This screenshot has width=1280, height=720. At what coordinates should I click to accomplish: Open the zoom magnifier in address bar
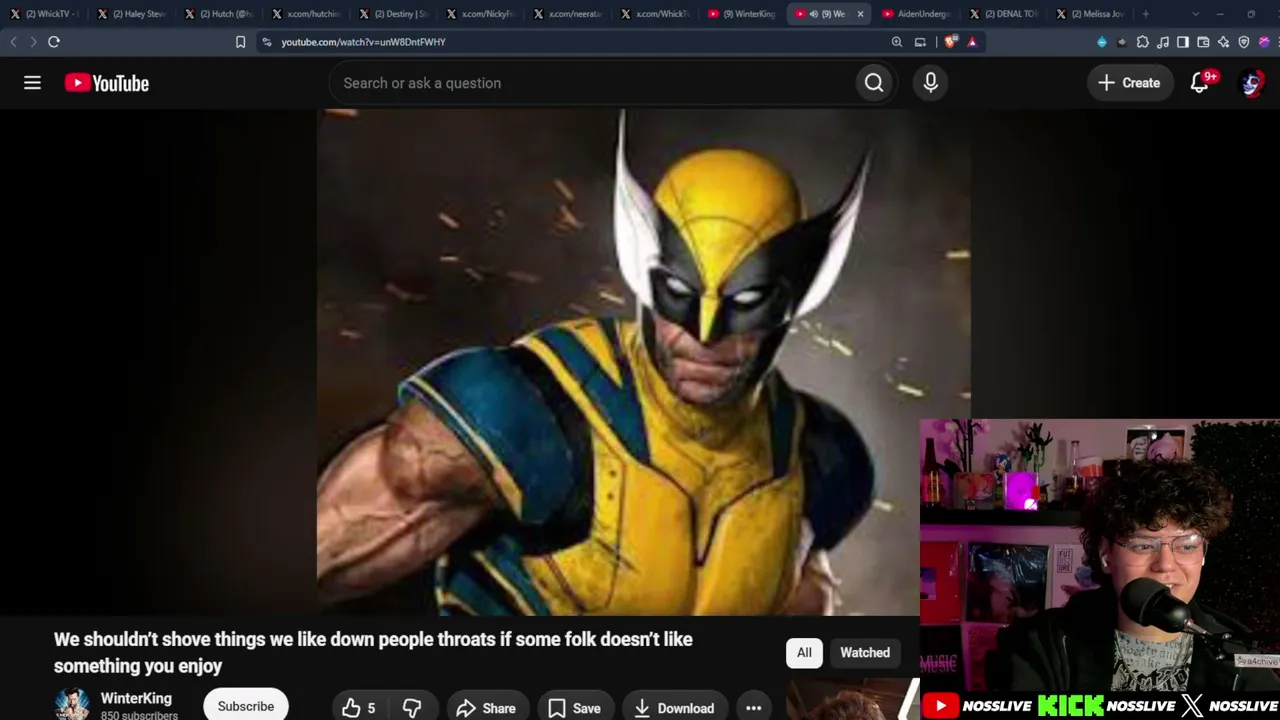(897, 42)
